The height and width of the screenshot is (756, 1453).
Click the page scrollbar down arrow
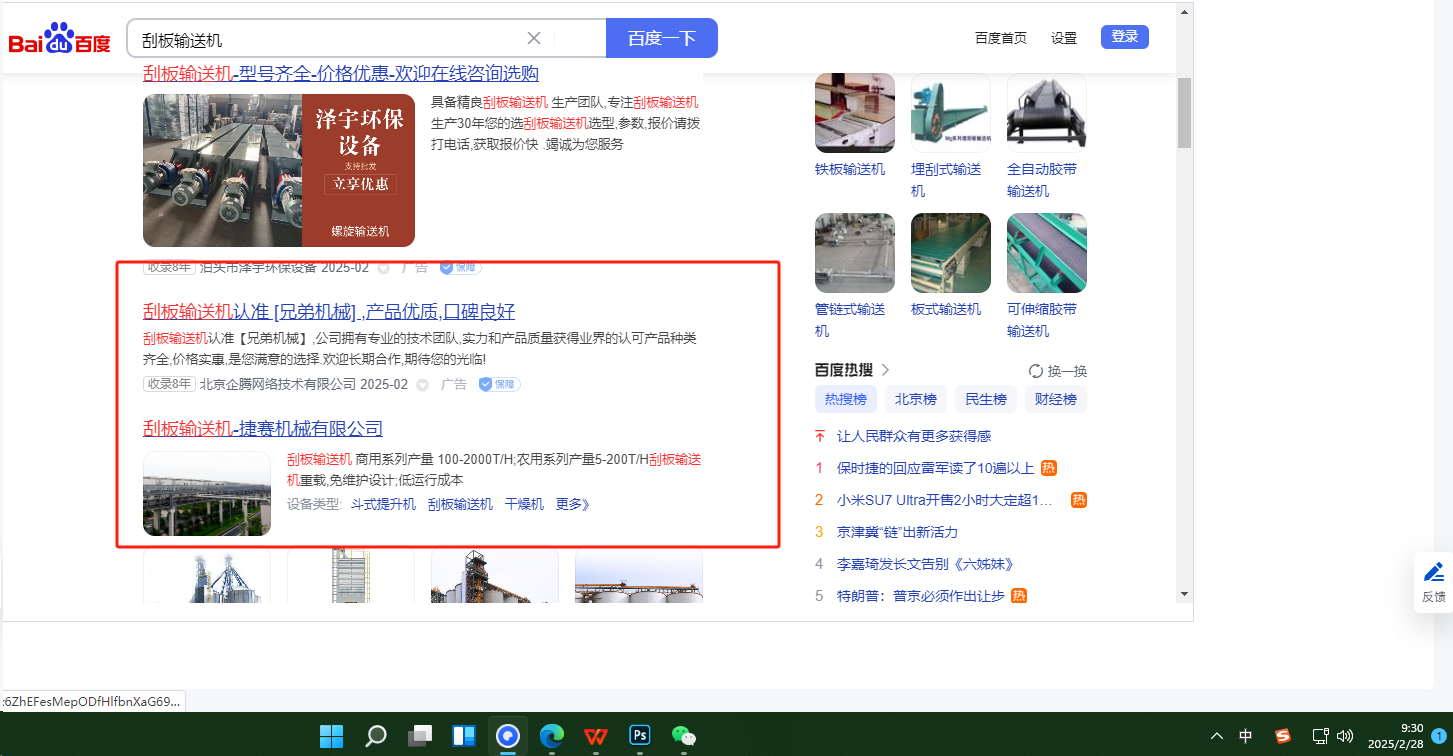point(1184,594)
